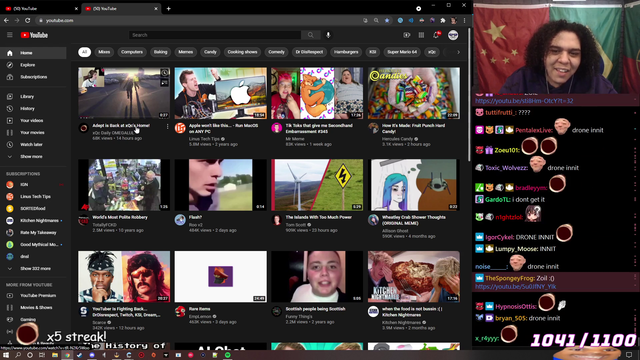This screenshot has width=640, height=360.
Task: Click the YouTube logo
Action: tap(34, 35)
